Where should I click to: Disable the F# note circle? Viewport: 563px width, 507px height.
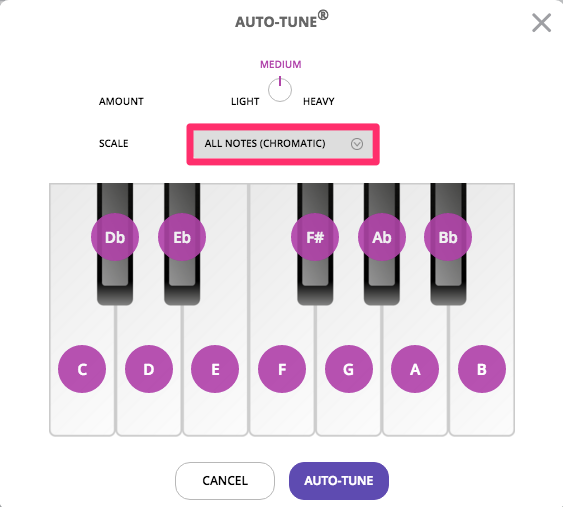tap(315, 237)
